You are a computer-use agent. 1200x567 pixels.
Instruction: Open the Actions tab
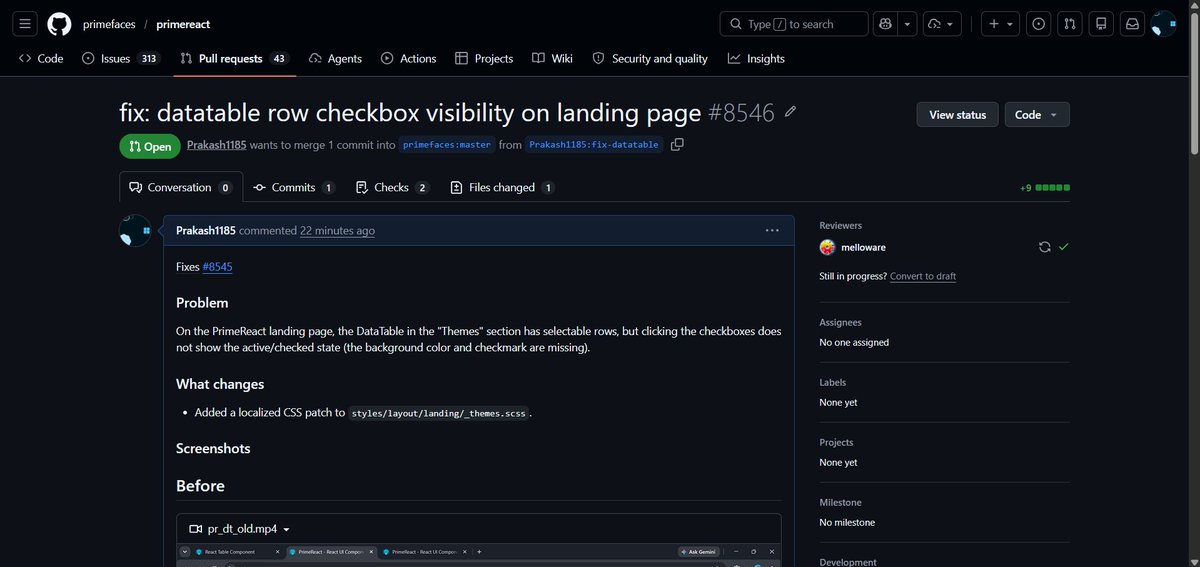coord(408,59)
